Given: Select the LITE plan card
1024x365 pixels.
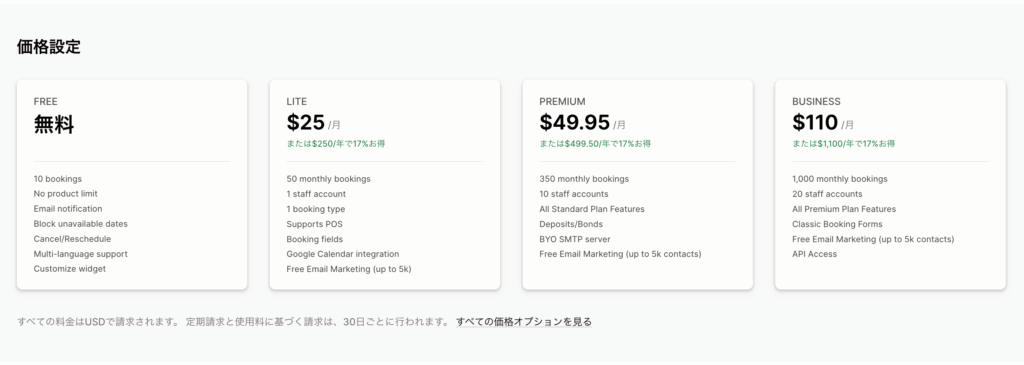Looking at the screenshot, I should point(385,185).
